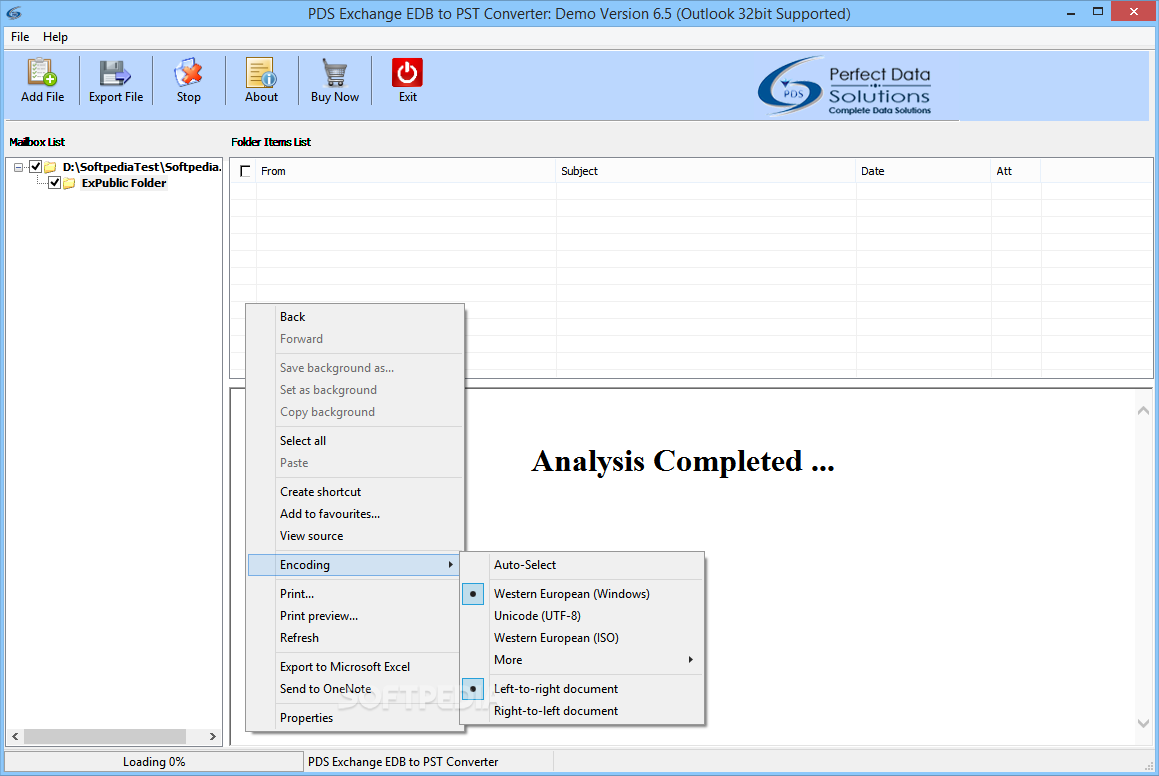The width and height of the screenshot is (1159, 776).
Task: Click the Loading 0% progress bar
Action: (154, 762)
